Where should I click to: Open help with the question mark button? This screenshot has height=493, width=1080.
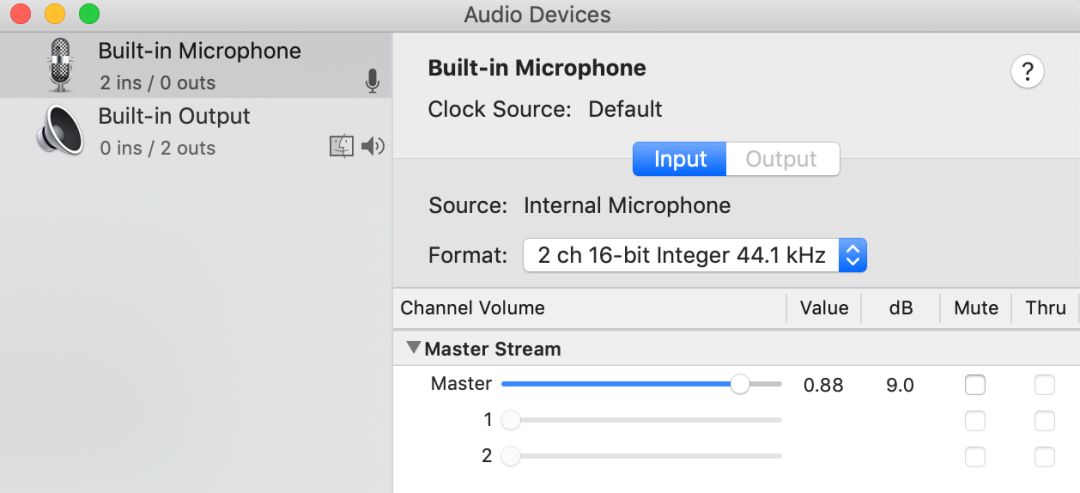[x=1027, y=71]
